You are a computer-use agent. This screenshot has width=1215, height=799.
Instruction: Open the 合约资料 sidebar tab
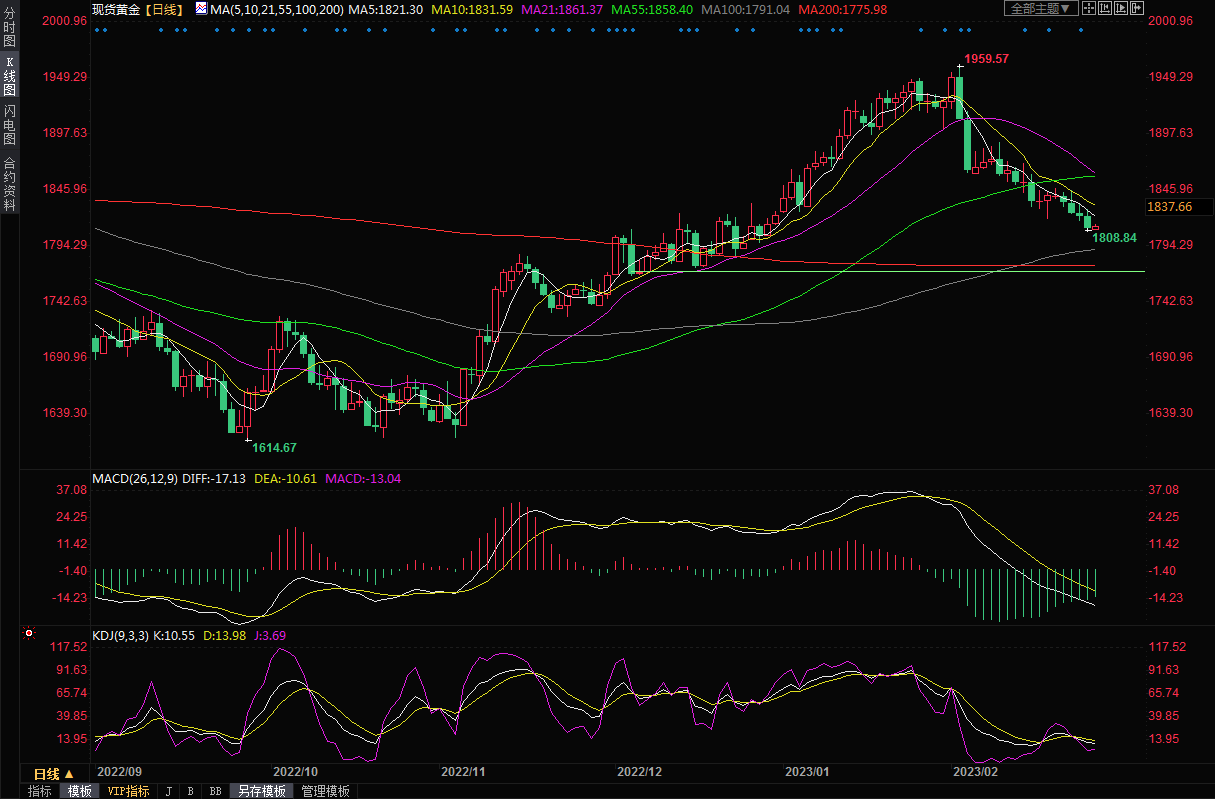coord(9,183)
